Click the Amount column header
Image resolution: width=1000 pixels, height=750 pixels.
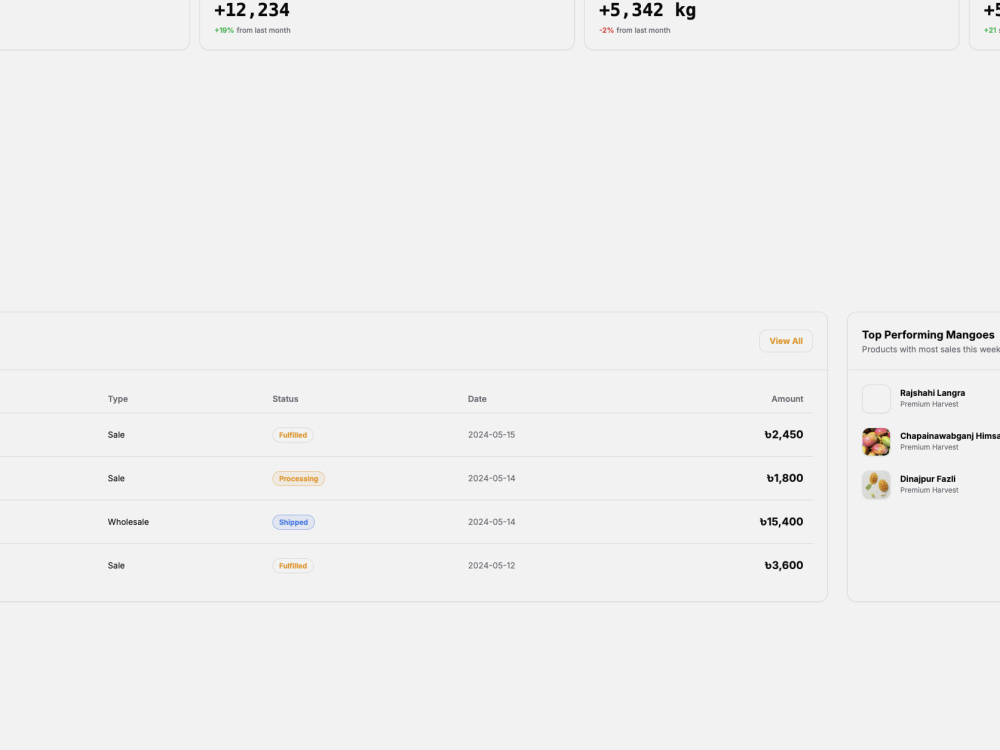(787, 399)
